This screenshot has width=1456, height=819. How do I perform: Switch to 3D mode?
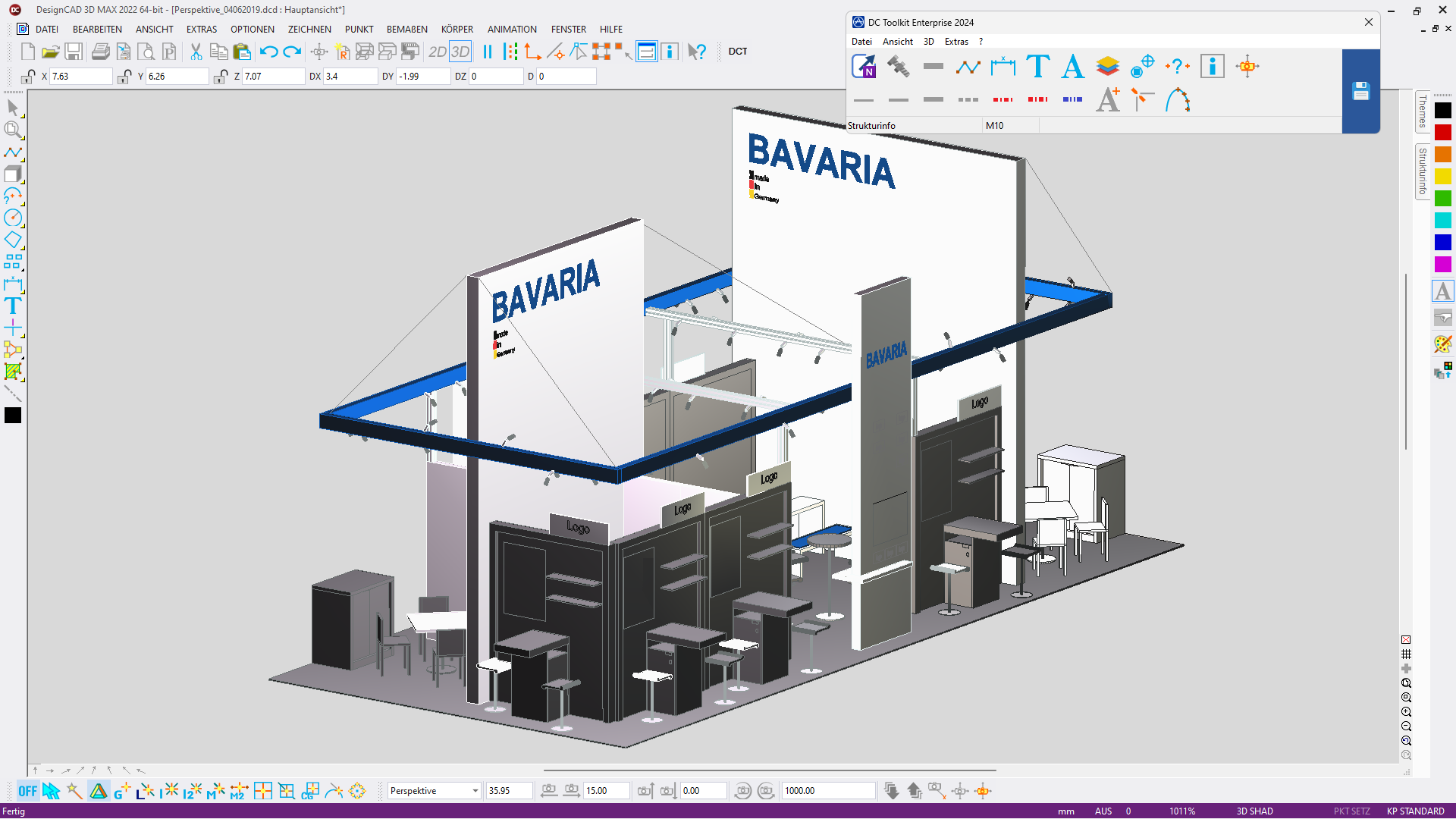(x=460, y=52)
